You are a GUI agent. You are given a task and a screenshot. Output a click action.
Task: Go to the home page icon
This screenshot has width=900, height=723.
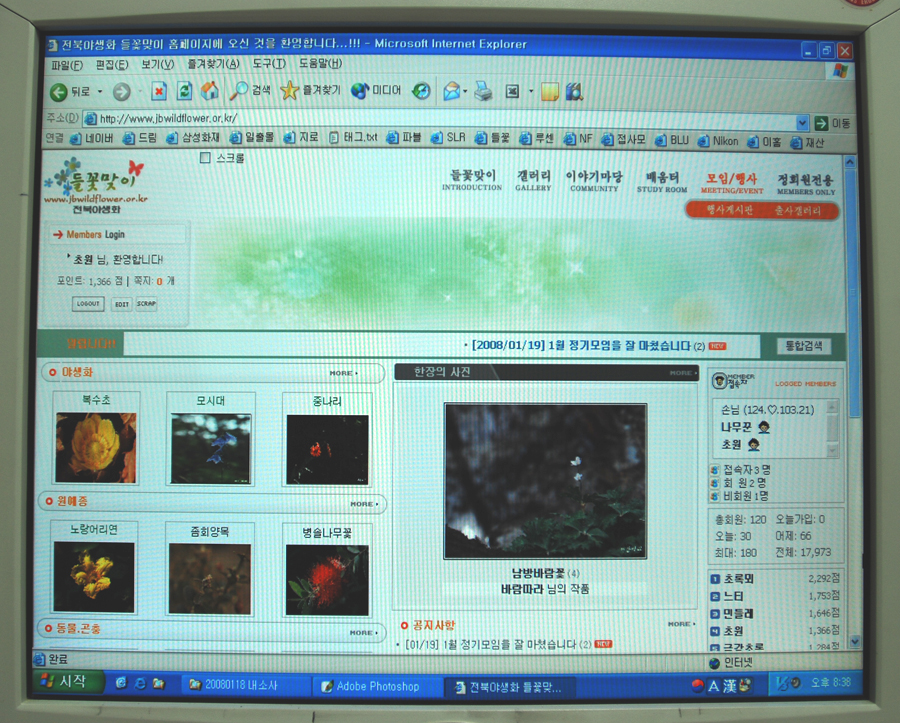coord(210,90)
